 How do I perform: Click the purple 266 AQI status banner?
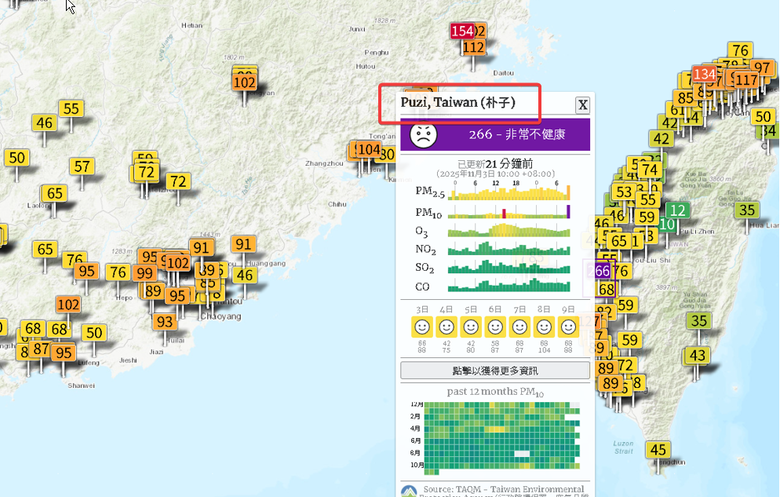tap(495, 135)
